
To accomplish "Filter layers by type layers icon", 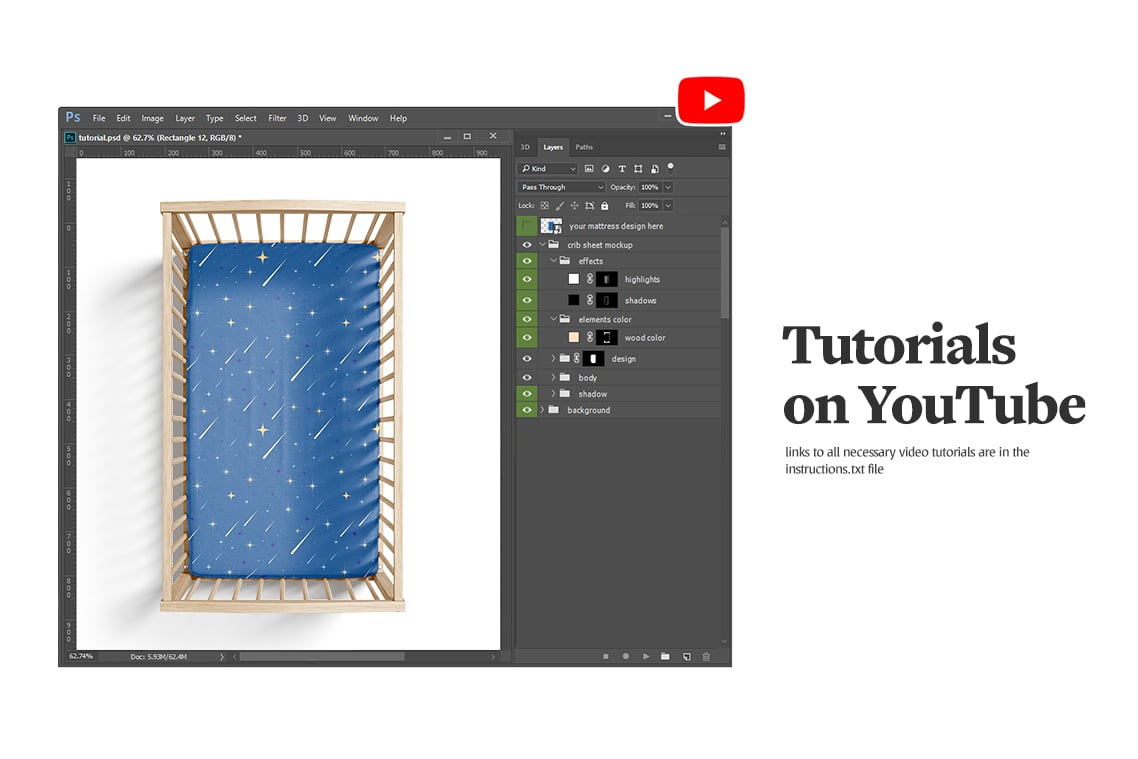I will [x=622, y=168].
